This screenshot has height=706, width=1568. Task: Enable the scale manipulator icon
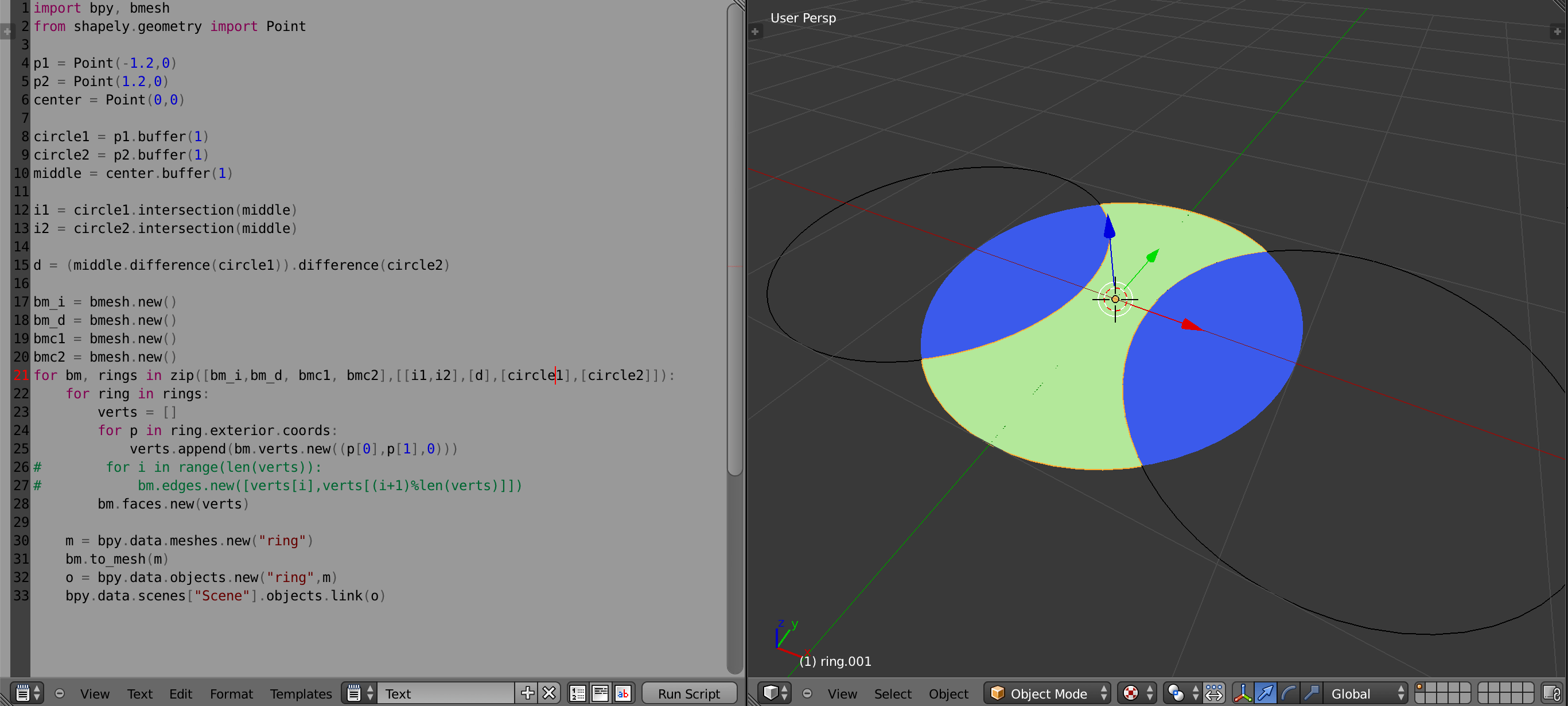1310,693
